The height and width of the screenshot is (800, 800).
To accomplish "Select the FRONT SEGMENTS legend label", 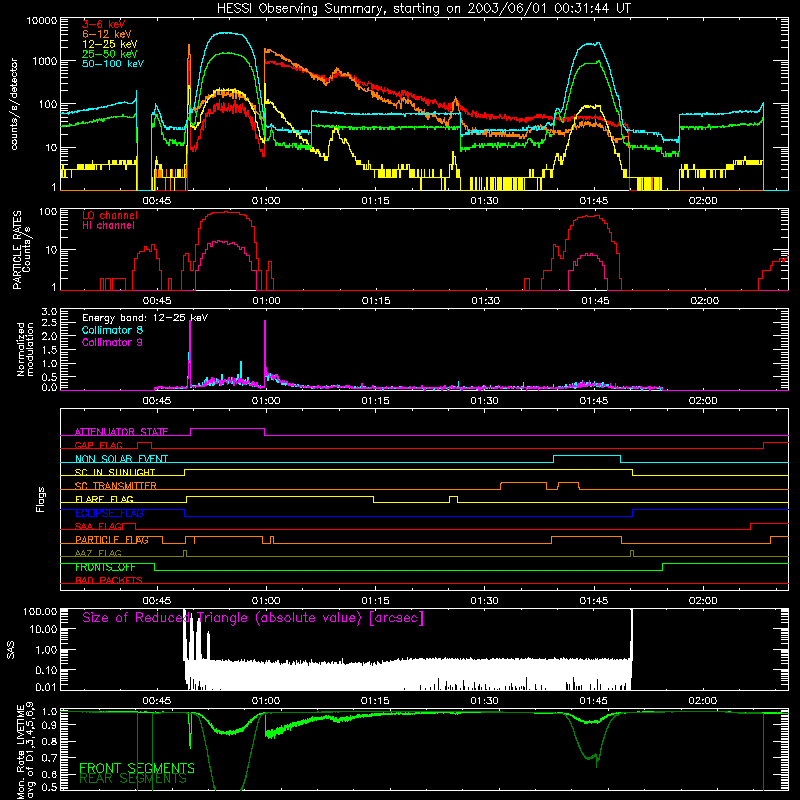I will click(x=137, y=768).
